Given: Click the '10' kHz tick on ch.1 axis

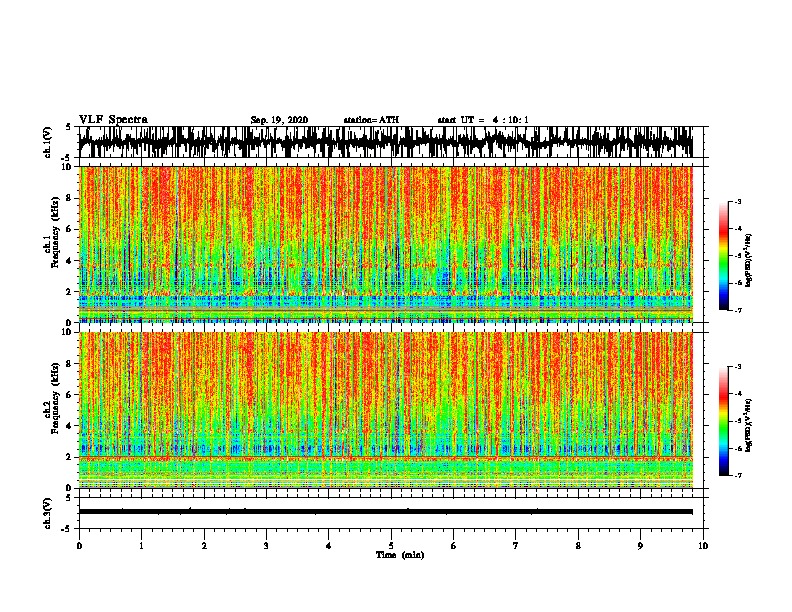Looking at the screenshot, I should tap(67, 167).
